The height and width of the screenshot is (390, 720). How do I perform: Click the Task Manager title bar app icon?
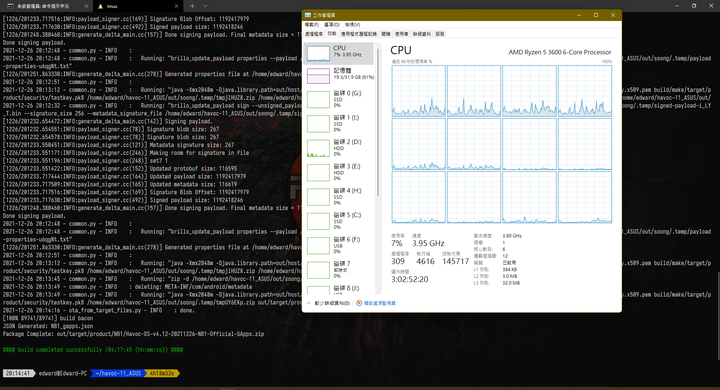[x=308, y=15]
